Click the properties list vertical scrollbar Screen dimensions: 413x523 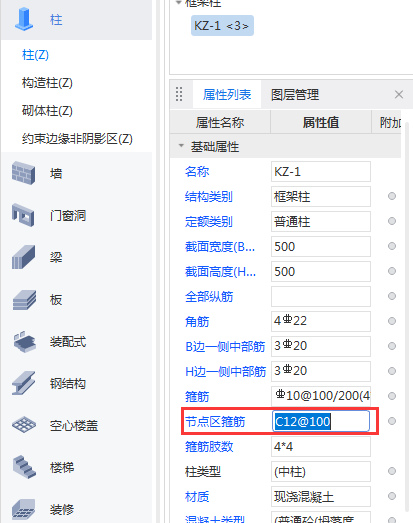407,317
